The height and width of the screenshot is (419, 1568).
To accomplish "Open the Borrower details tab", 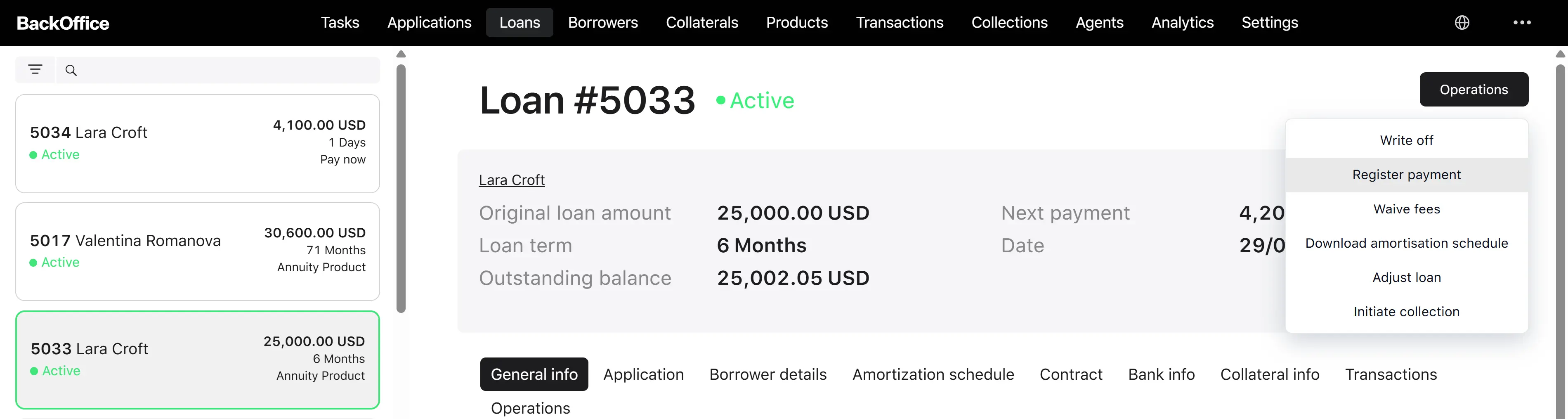I will (767, 374).
